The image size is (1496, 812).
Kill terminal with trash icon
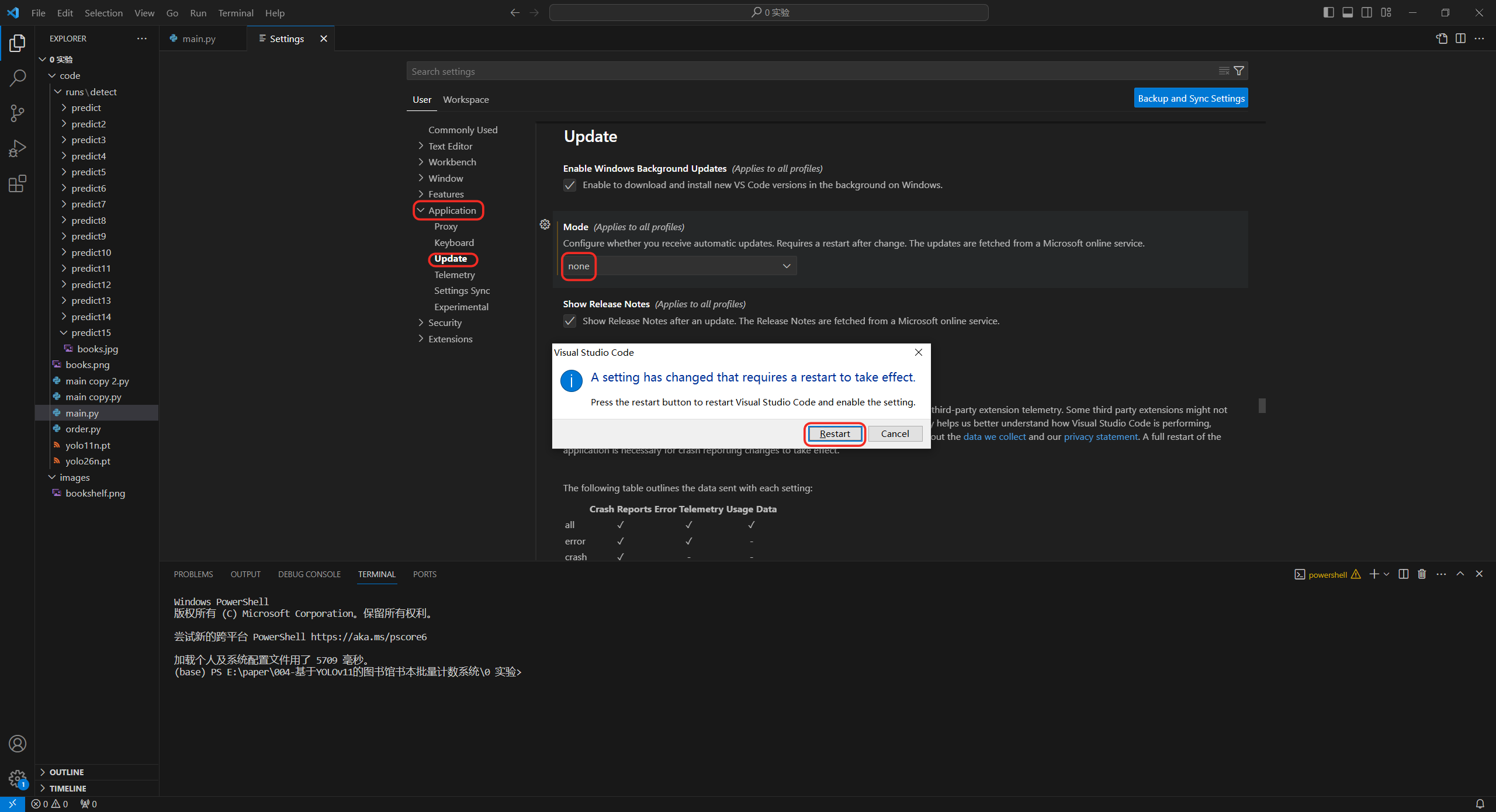1422,574
